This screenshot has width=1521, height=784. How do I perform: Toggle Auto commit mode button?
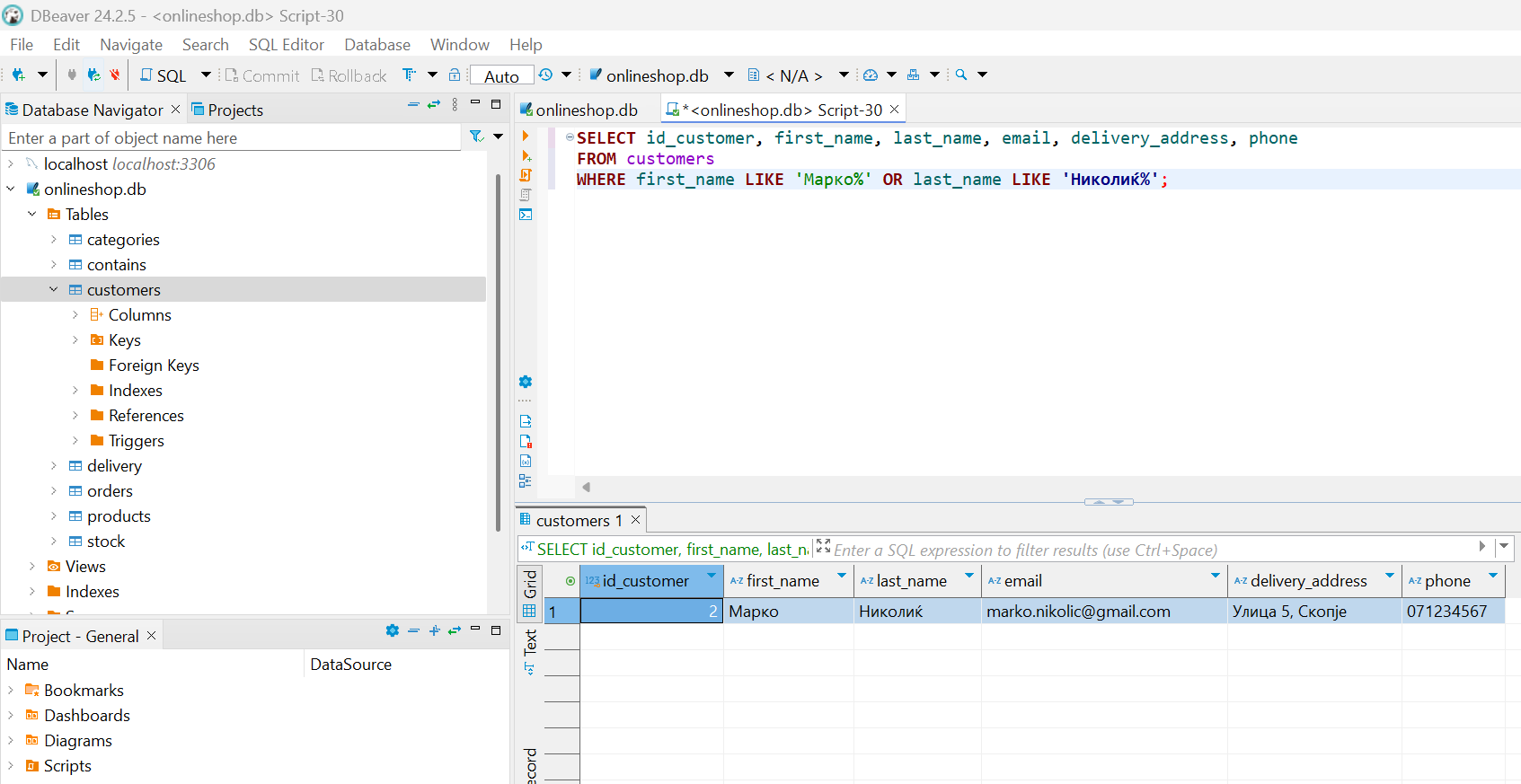(x=501, y=76)
